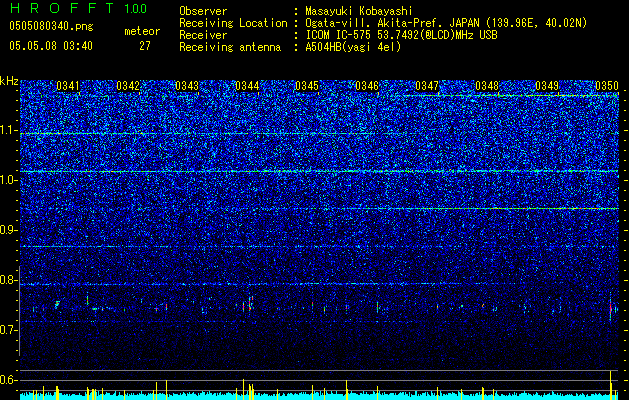Select the Ogata-vill. Akita-Pref. JAPAN location text
Image resolution: width=629 pixels, height=400 pixels.
446,23
